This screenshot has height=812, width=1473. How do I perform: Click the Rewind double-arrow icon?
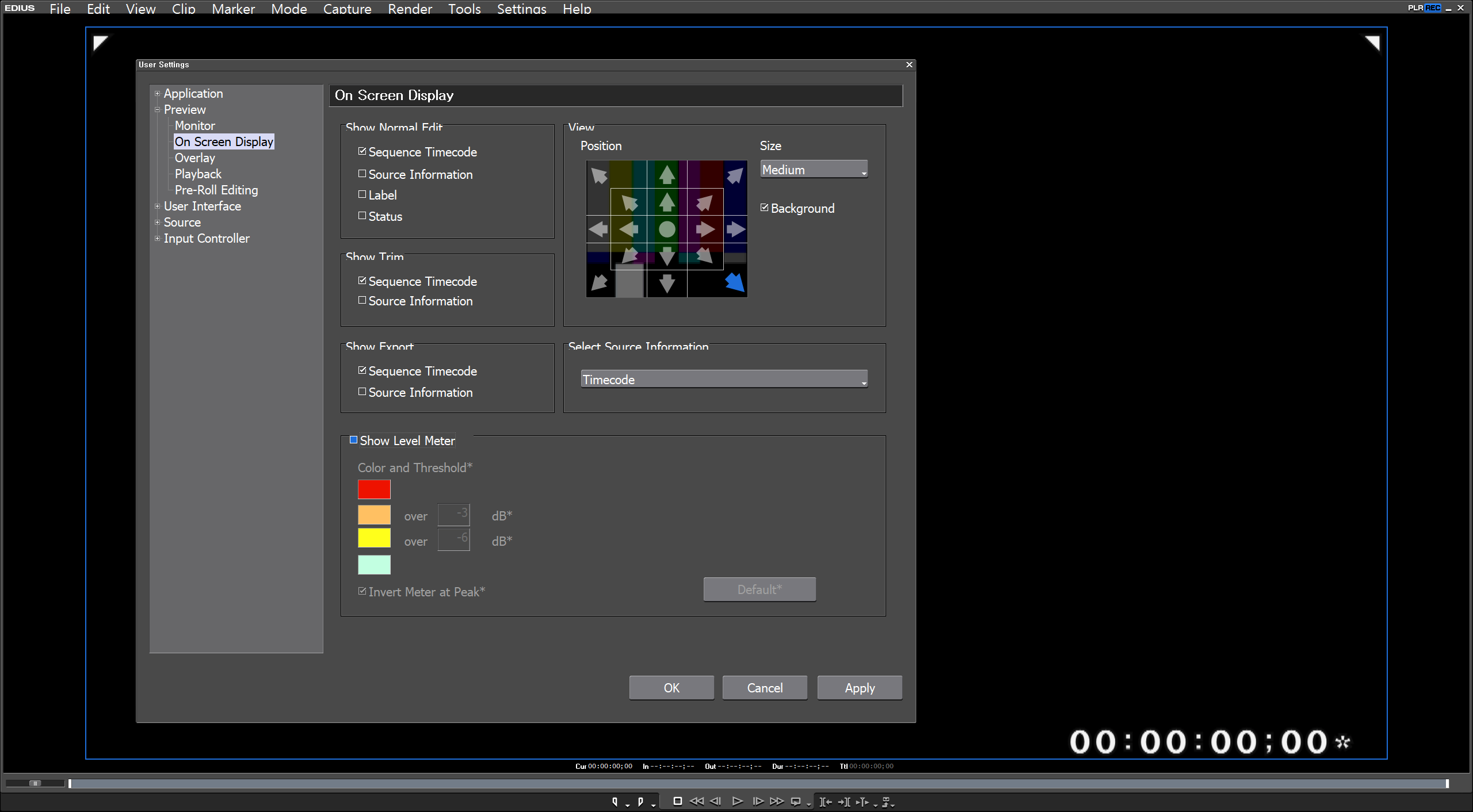[x=696, y=801]
